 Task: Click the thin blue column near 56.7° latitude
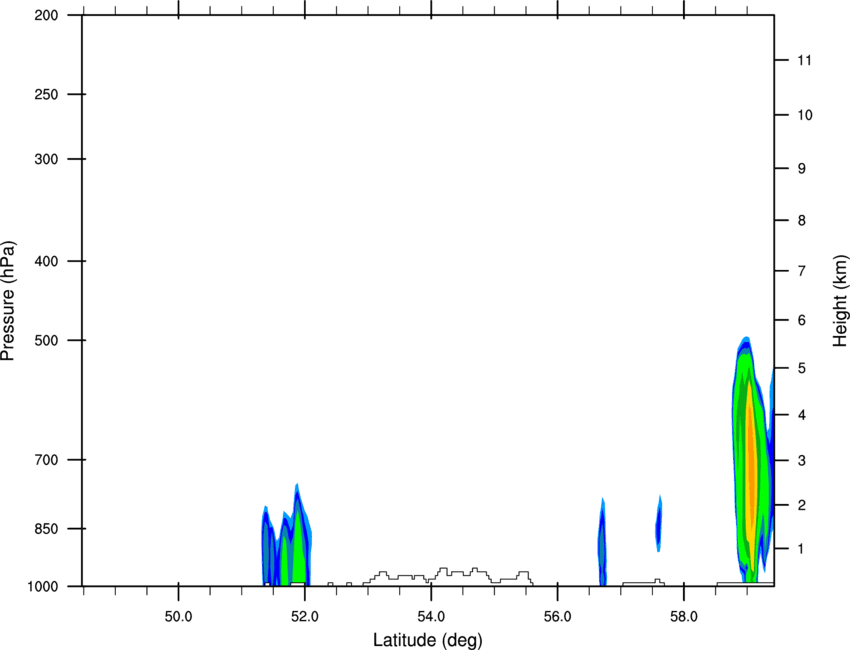click(x=602, y=542)
